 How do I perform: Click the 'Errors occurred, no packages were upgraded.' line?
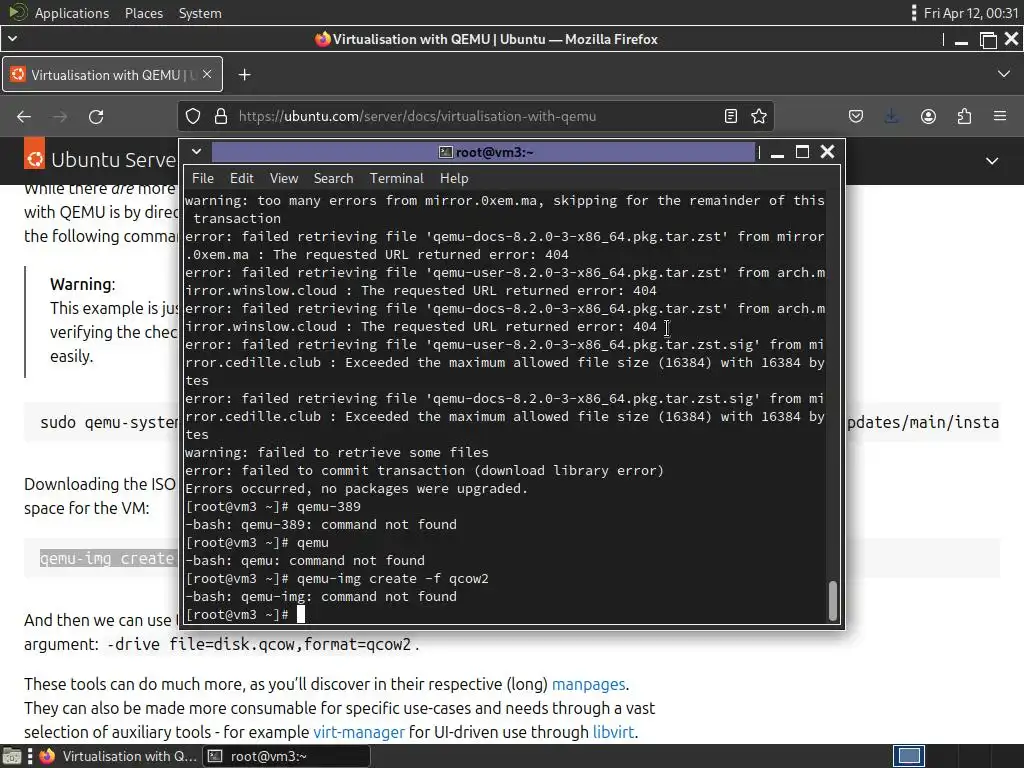[x=356, y=488]
